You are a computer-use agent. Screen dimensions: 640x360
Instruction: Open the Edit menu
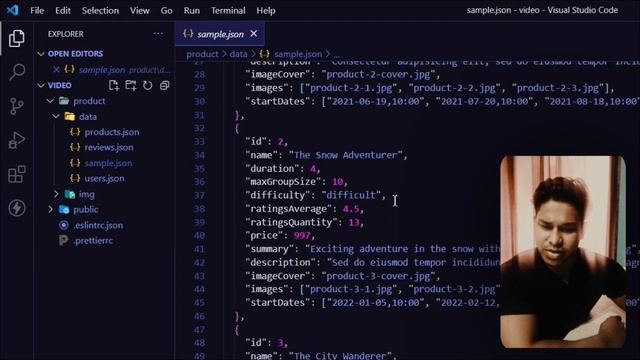click(x=62, y=10)
